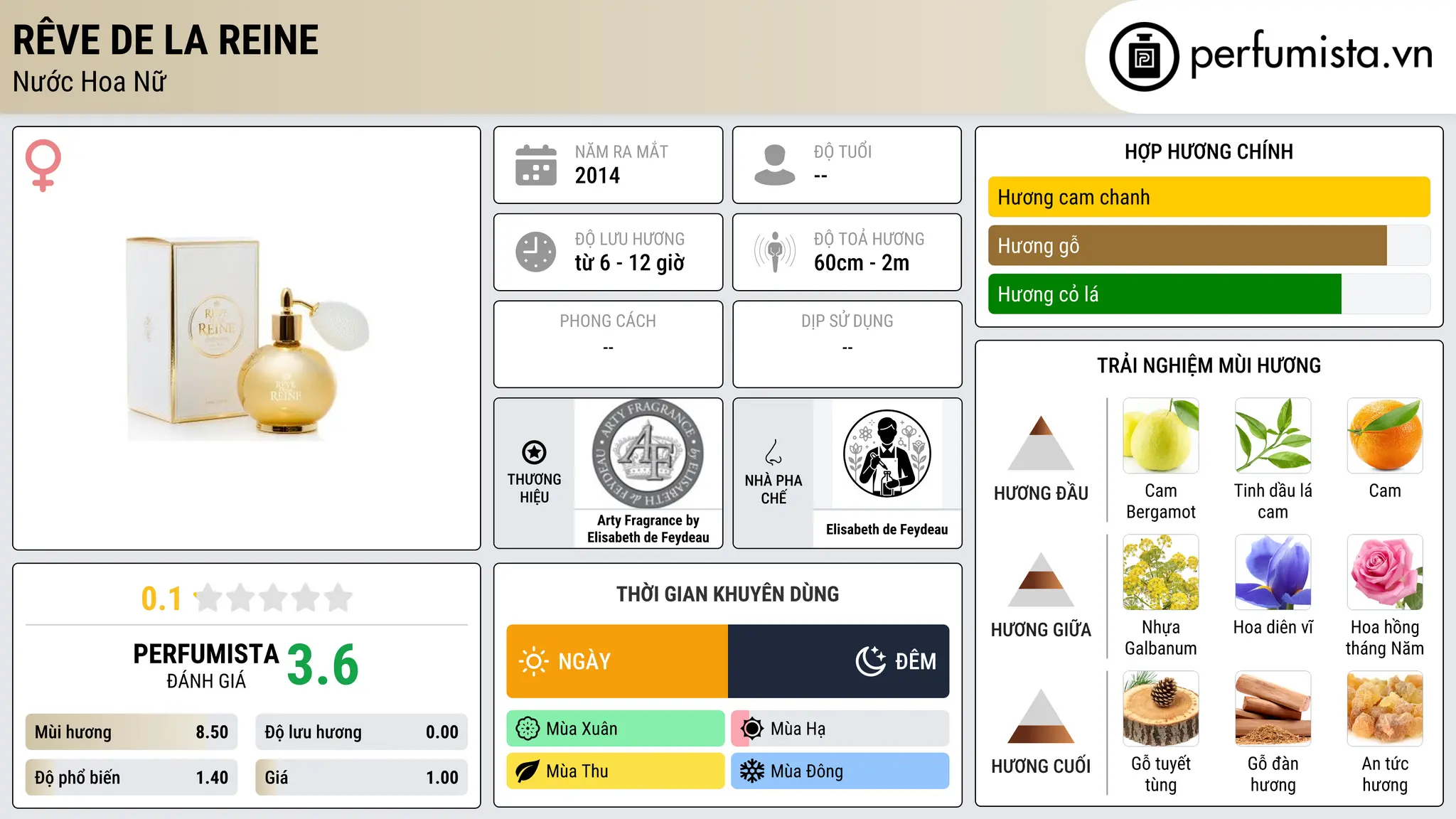The height and width of the screenshot is (819, 1456).
Task: Choose the Mùa Thu season bar
Action: (x=616, y=771)
